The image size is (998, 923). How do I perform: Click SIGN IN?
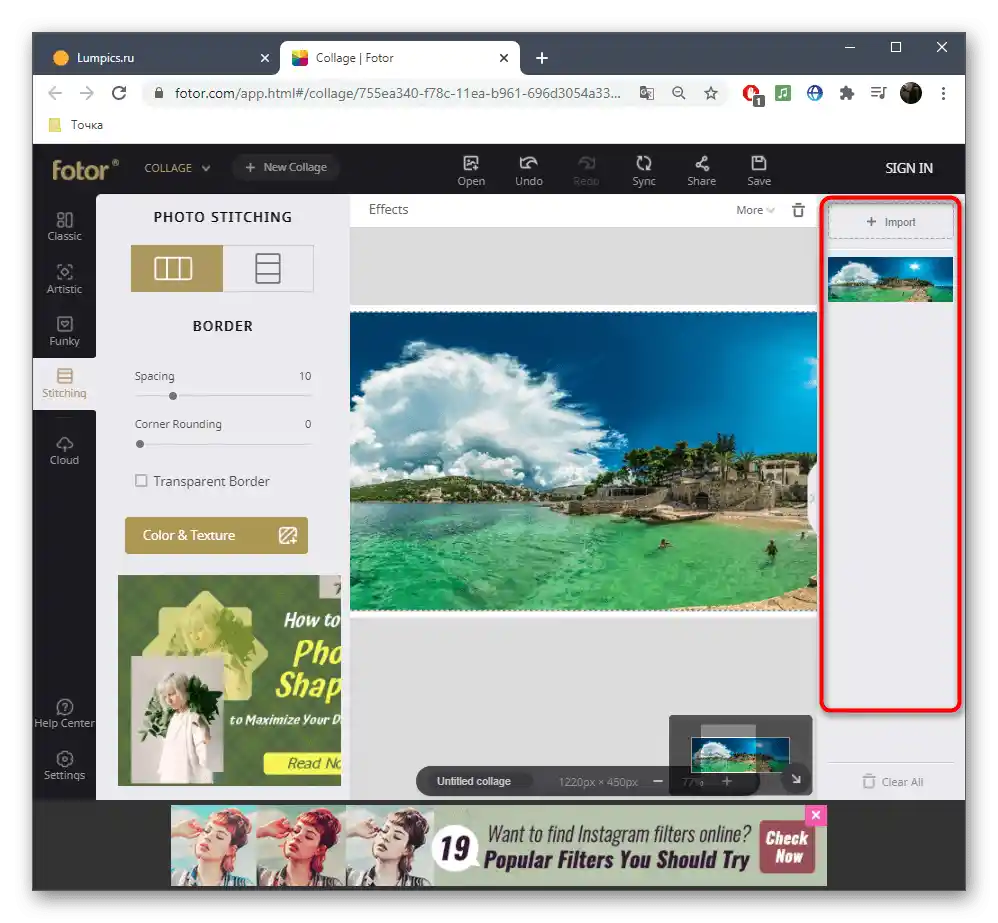(x=908, y=168)
